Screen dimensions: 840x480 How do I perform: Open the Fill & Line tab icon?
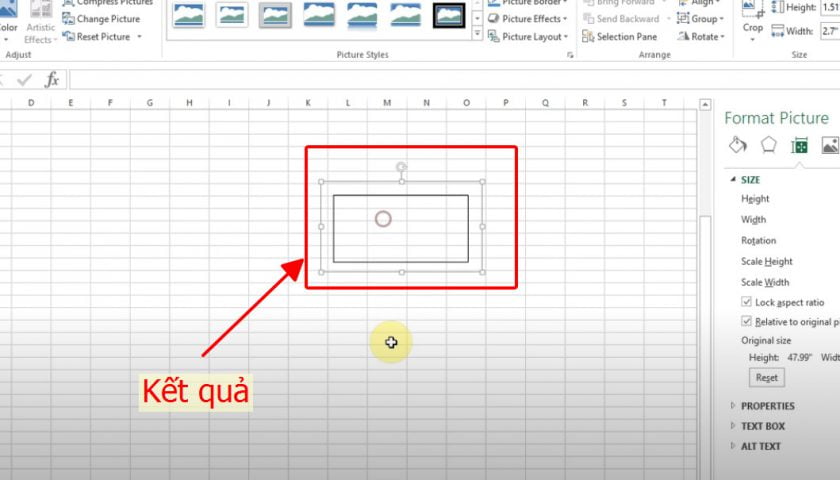(738, 145)
